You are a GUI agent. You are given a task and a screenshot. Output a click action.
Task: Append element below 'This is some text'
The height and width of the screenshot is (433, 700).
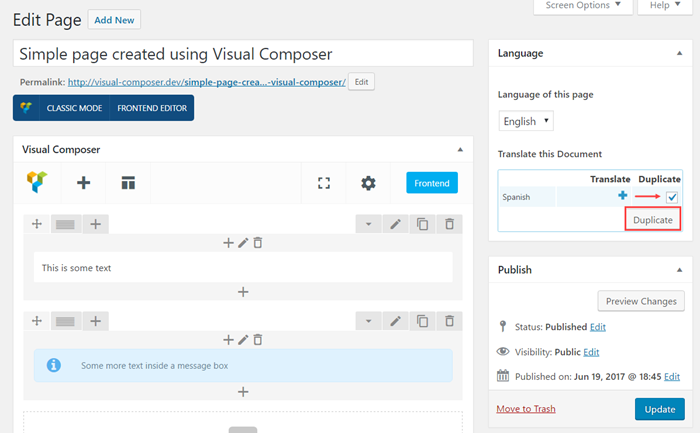(243, 292)
